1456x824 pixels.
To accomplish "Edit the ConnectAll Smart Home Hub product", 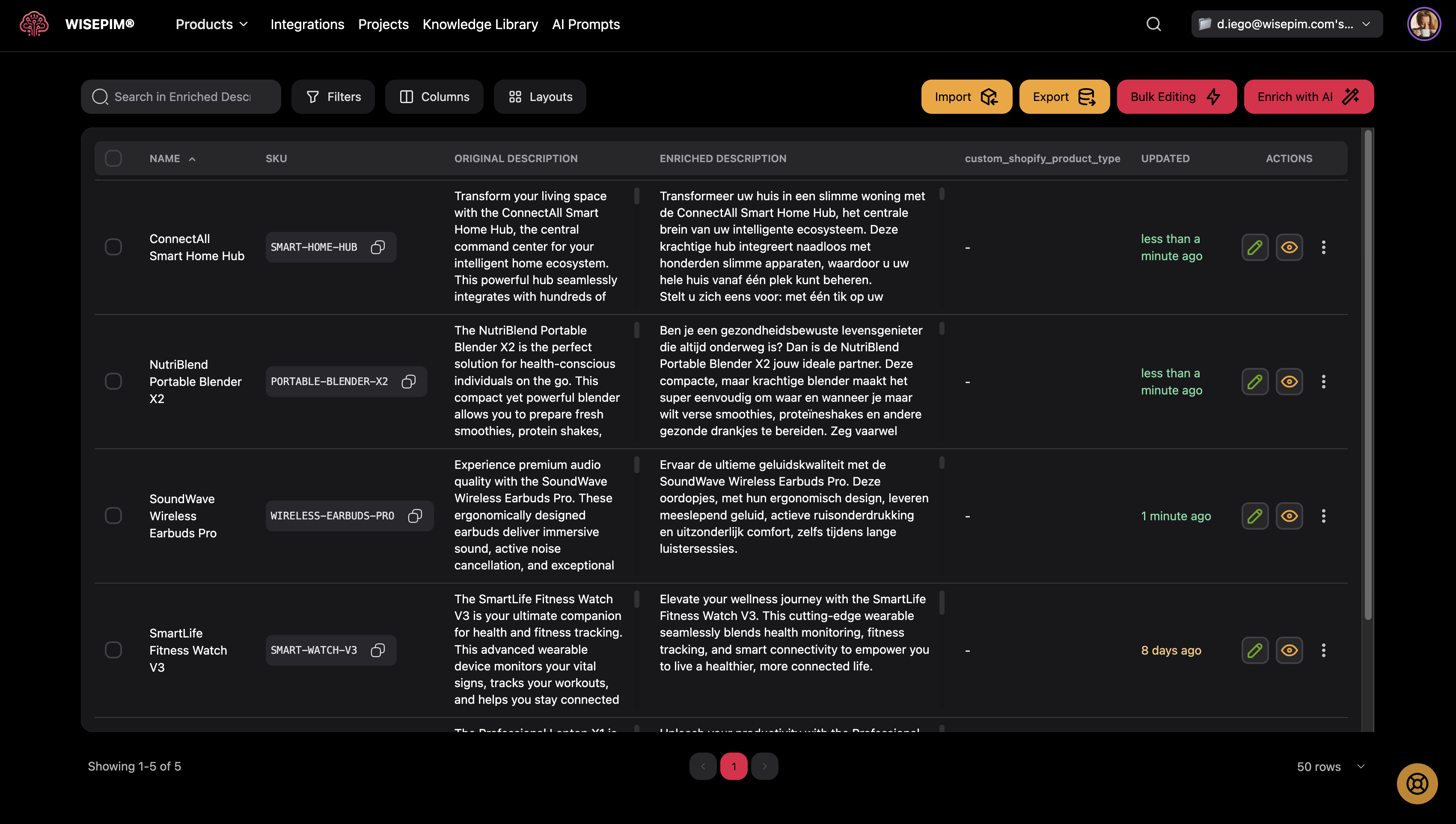I will 1254,247.
